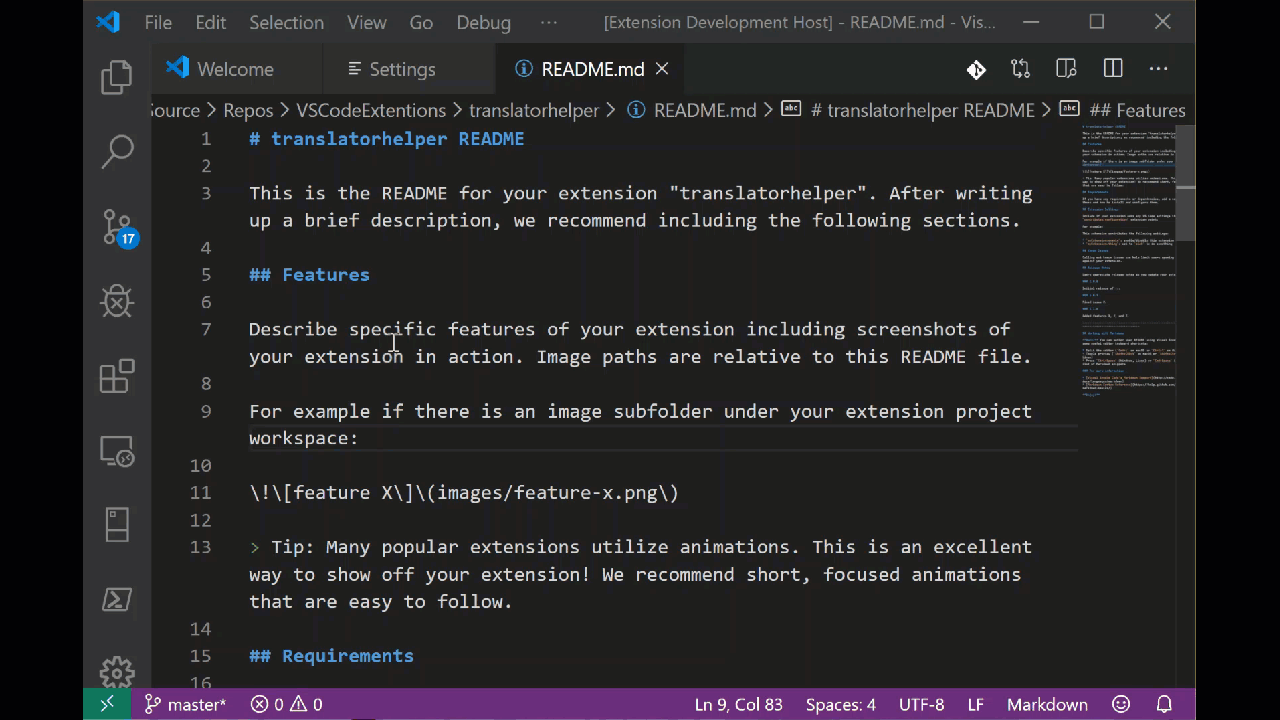Click the '## Requirements' heading text
Image resolution: width=1280 pixels, height=720 pixels.
331,656
